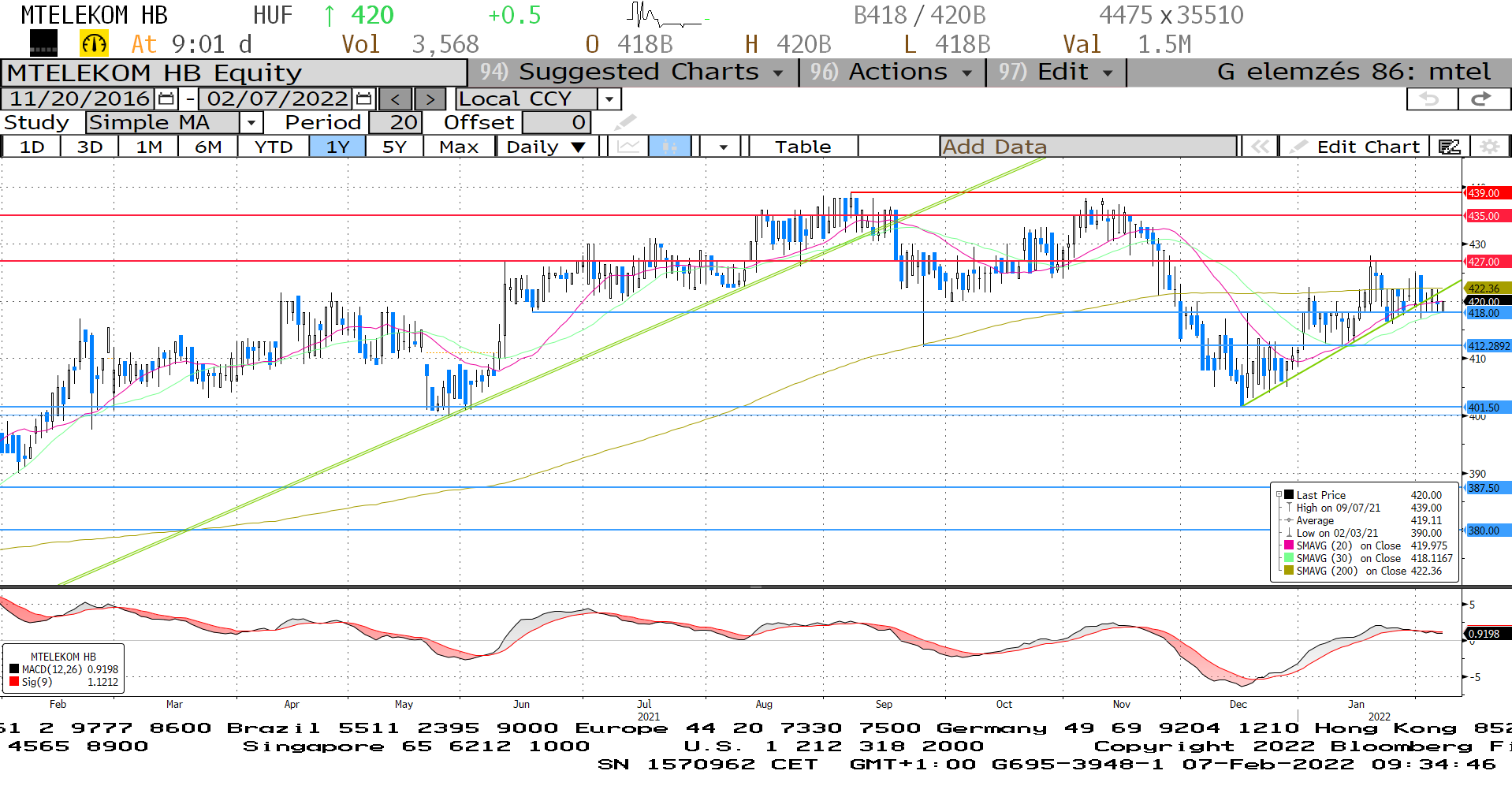Select the 1D time range
1512x808 pixels.
click(x=32, y=147)
